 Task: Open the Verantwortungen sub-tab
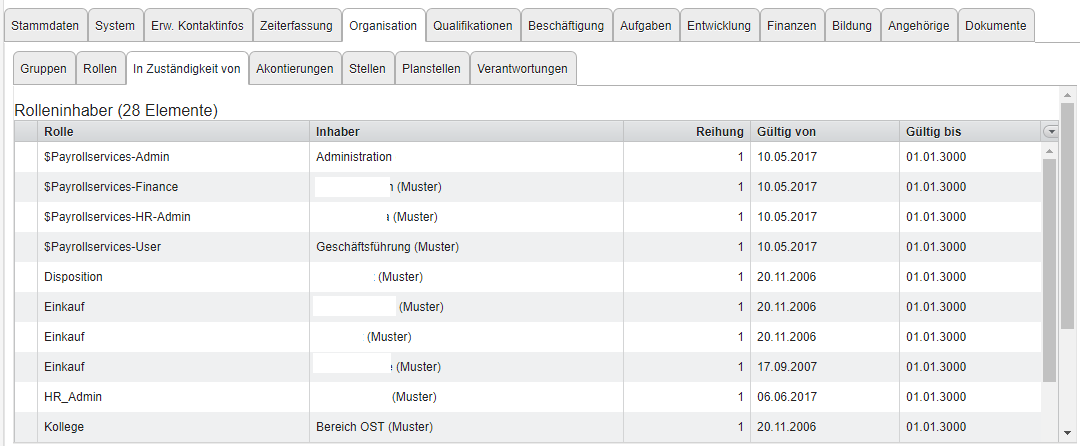tap(523, 69)
